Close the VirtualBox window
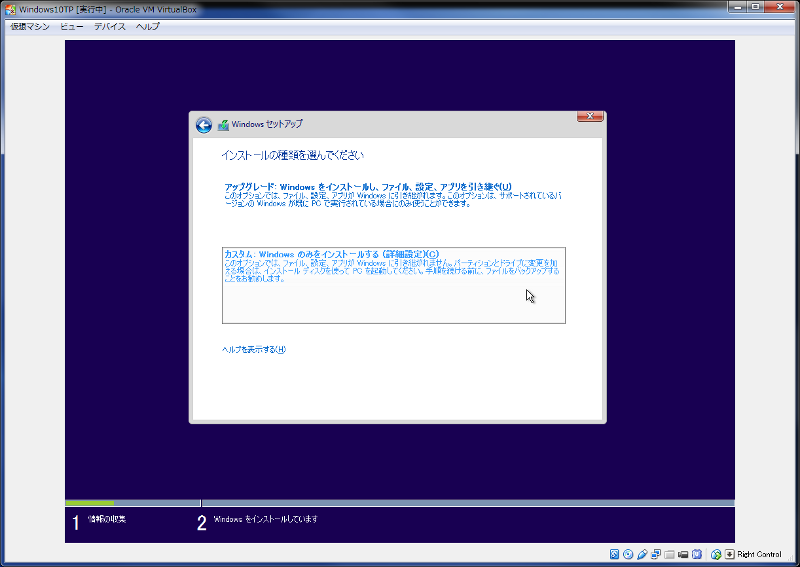 pos(781,7)
